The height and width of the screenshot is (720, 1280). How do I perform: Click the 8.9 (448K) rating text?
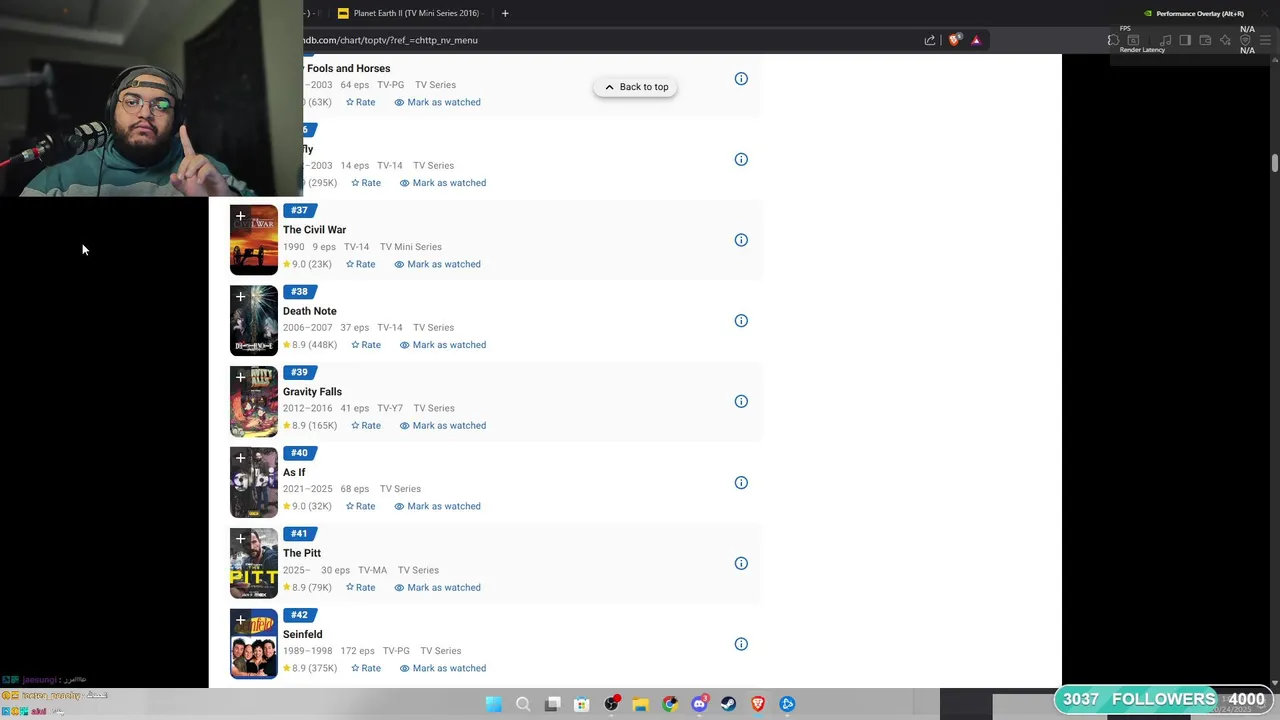pos(310,345)
